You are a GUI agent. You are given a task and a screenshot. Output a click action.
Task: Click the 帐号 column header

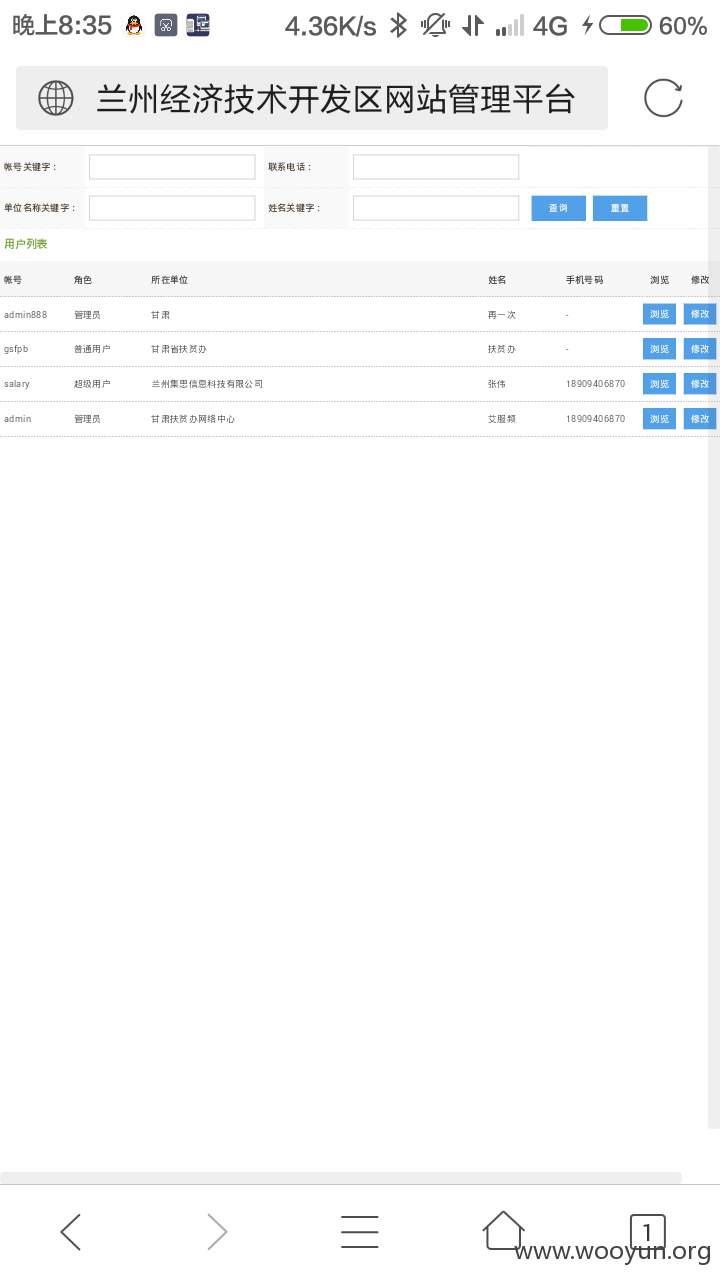pyautogui.click(x=13, y=280)
